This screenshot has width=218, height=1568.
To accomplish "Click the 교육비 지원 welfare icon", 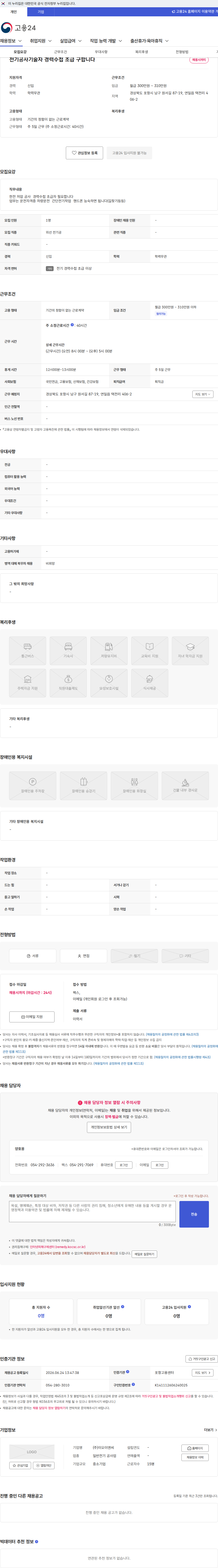I will tap(150, 650).
